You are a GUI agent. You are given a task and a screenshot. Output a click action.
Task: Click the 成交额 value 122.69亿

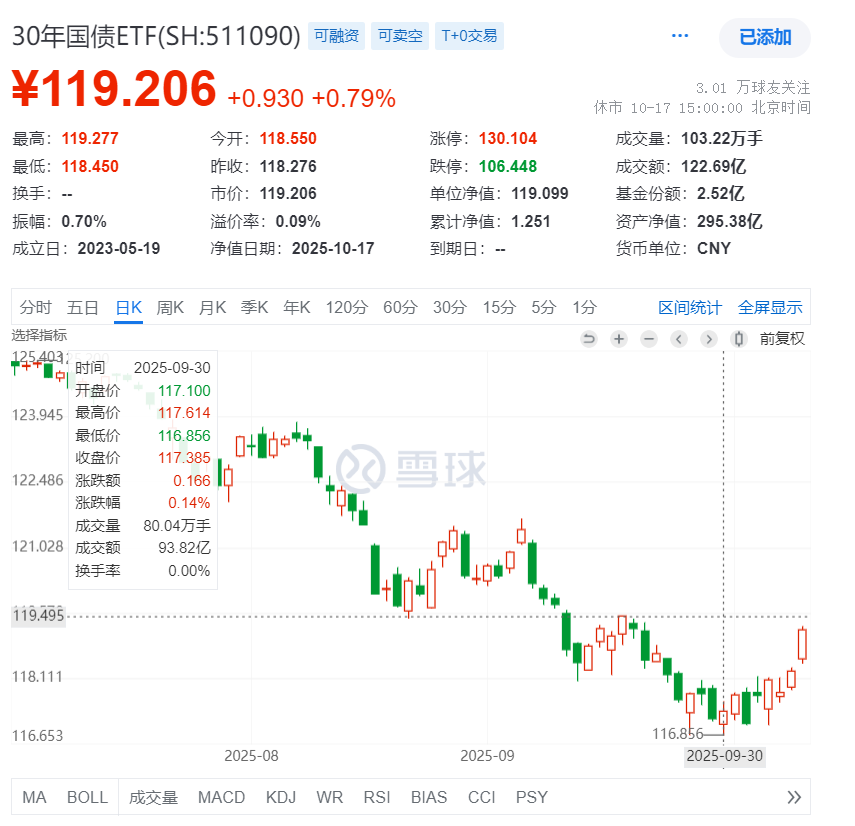point(713,166)
